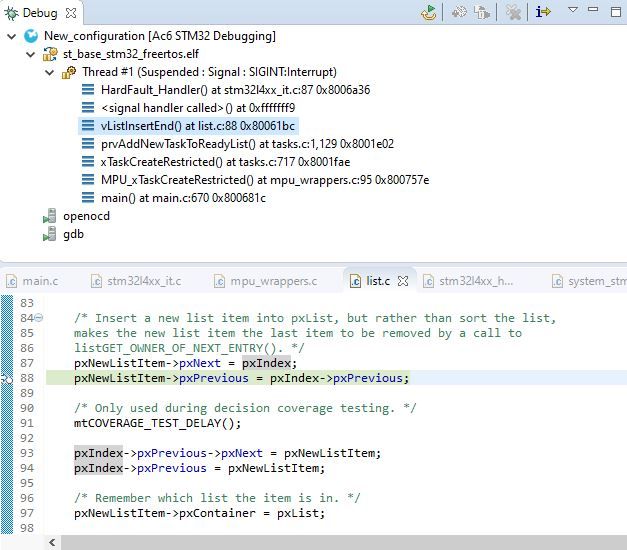Minimize the Debug view panel

593,9
